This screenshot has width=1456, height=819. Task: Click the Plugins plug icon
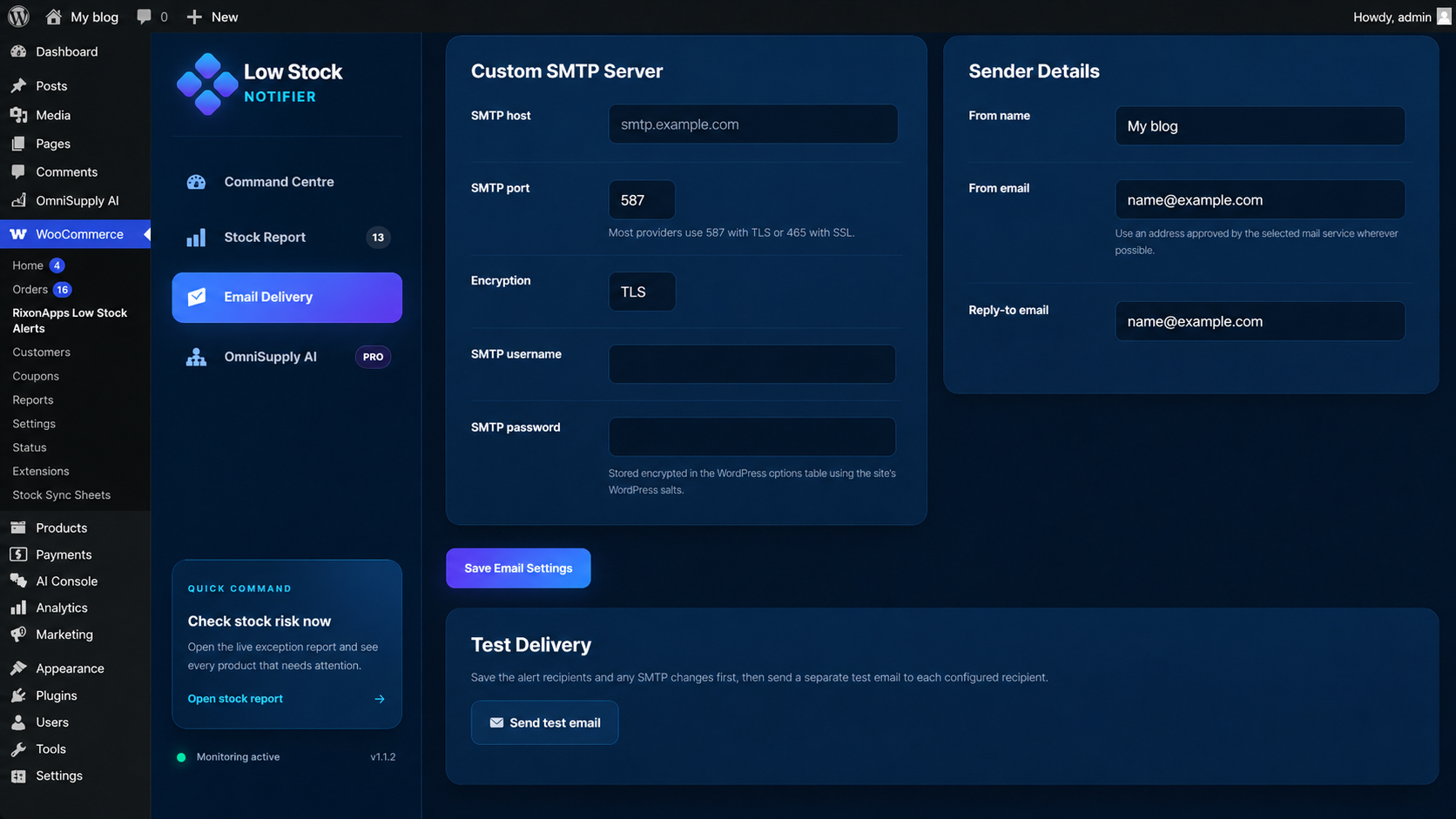[18, 695]
